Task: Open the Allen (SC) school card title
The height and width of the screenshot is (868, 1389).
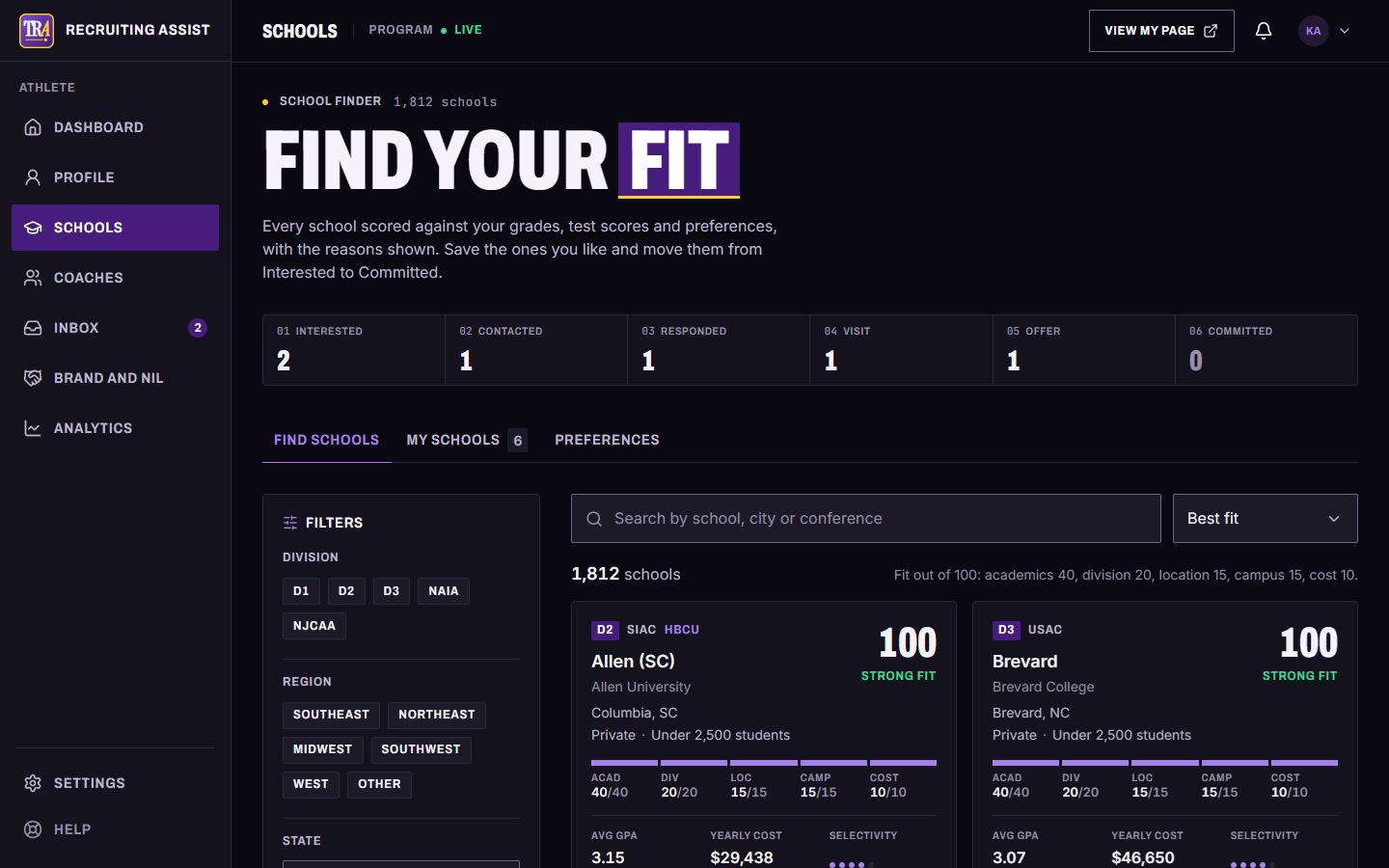Action: (x=633, y=662)
